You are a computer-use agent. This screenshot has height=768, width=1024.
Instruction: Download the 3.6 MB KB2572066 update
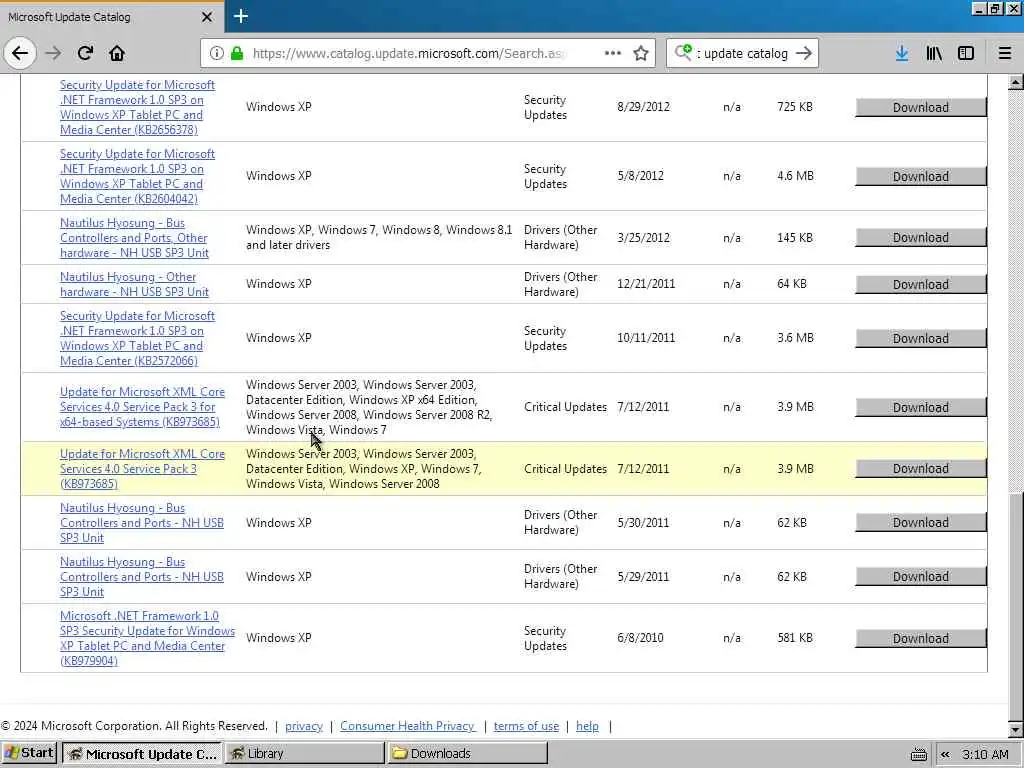pyautogui.click(x=921, y=338)
